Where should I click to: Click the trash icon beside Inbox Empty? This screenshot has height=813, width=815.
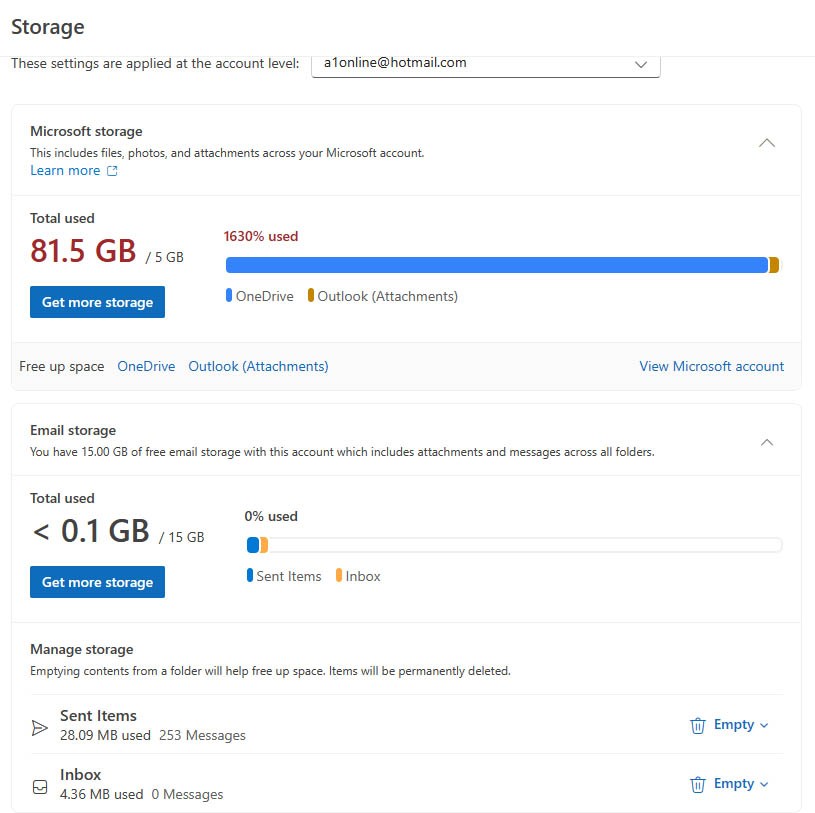(697, 784)
